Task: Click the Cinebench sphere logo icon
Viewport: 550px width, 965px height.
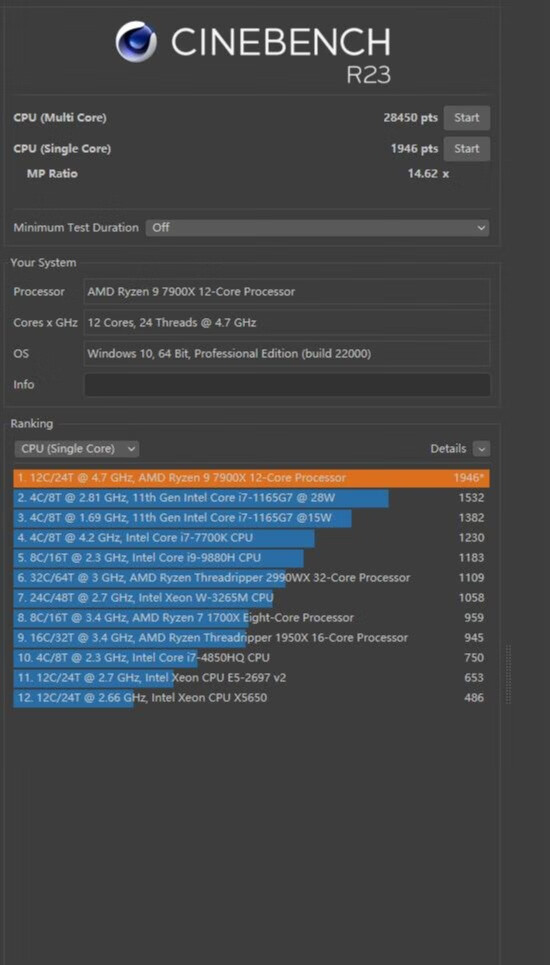Action: click(x=136, y=41)
